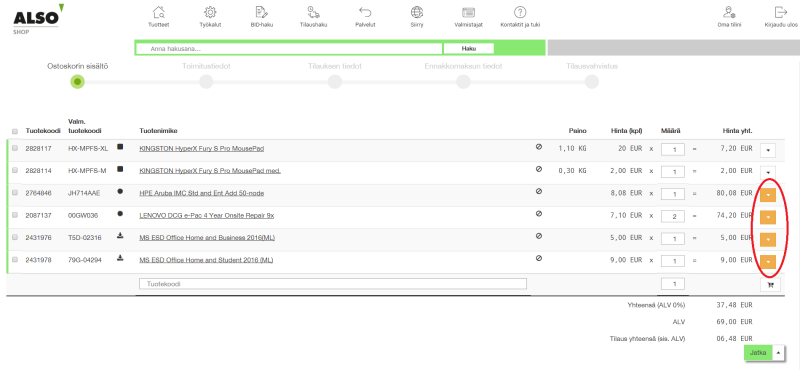Viewport: 800px width, 370px height.
Task: Expand the arrow next to the Jatka button
Action: click(x=778, y=352)
